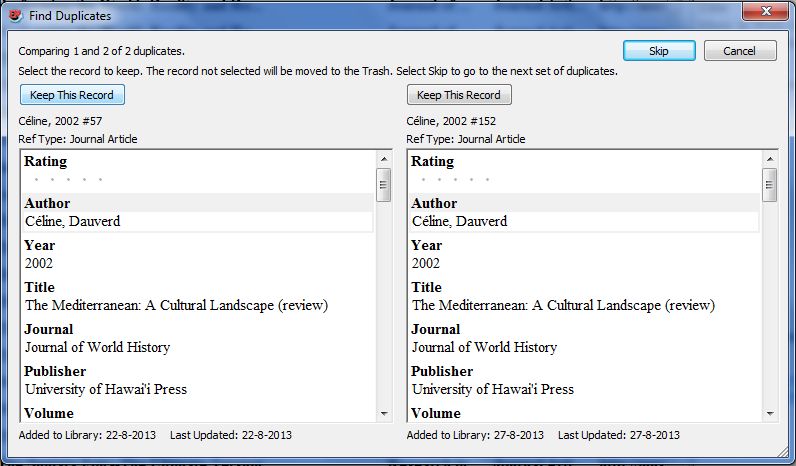
Task: Keep the record Céline, 2002 #57
Action: pyautogui.click(x=72, y=95)
